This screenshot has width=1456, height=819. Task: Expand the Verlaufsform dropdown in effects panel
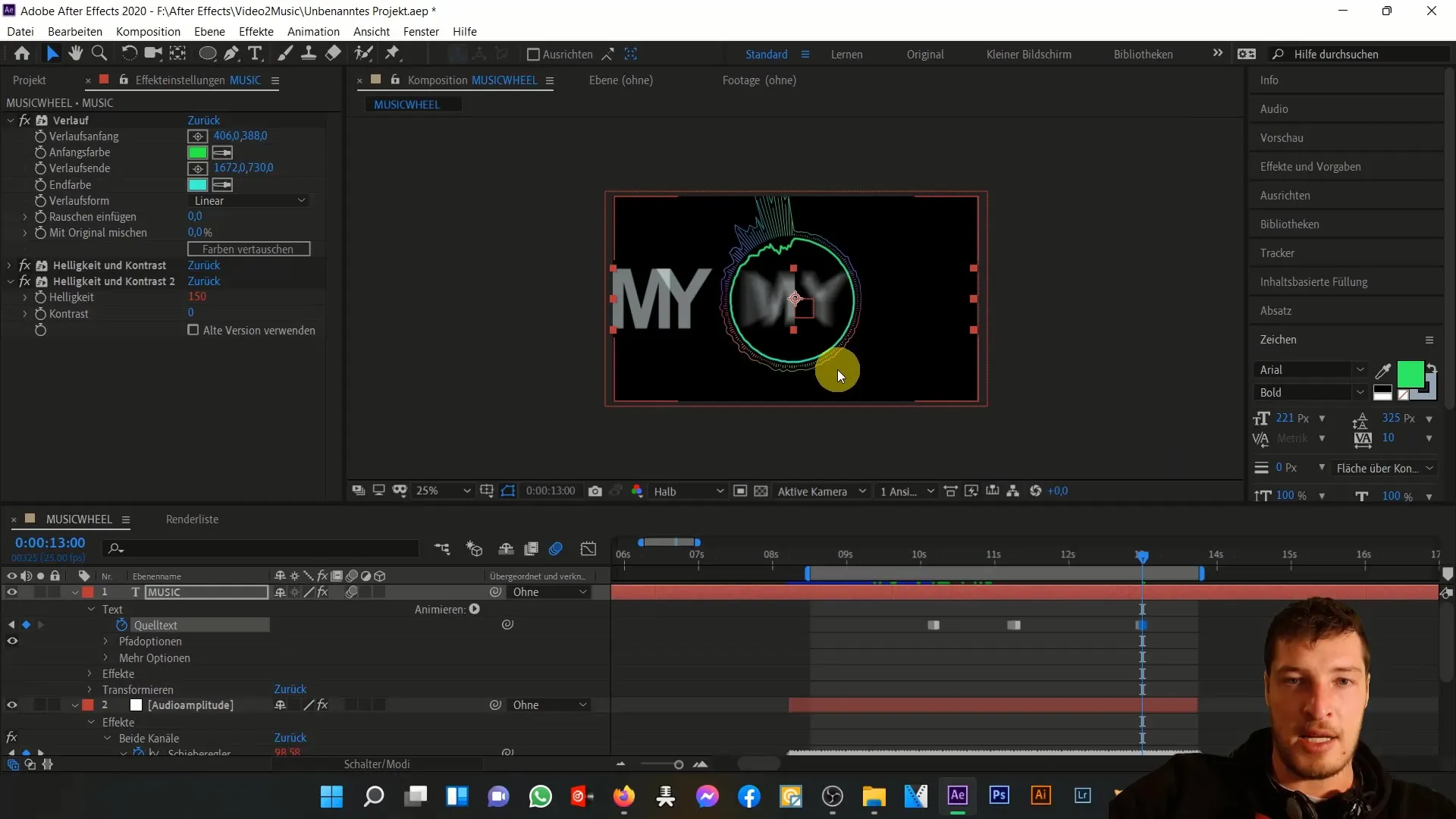click(247, 200)
